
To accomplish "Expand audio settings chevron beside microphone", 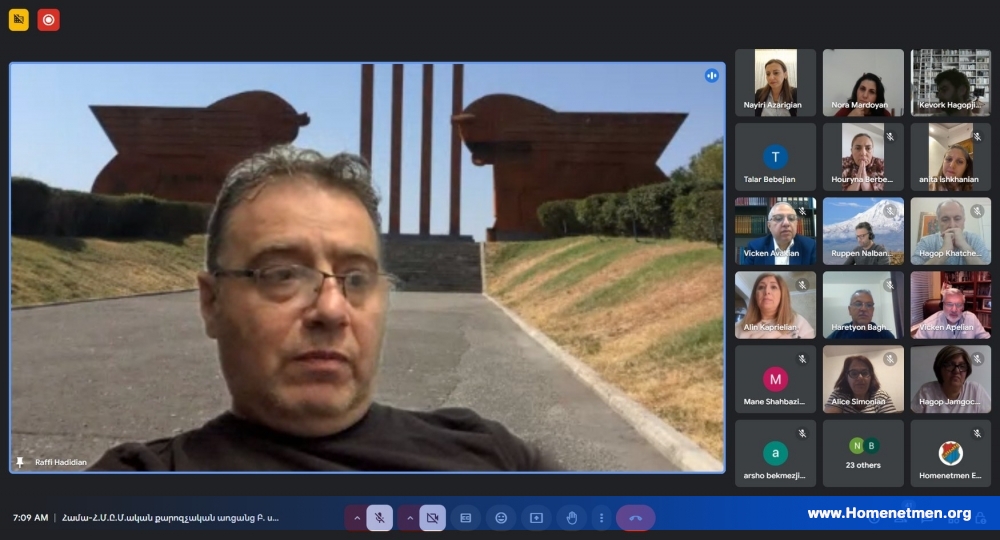I will [357, 518].
